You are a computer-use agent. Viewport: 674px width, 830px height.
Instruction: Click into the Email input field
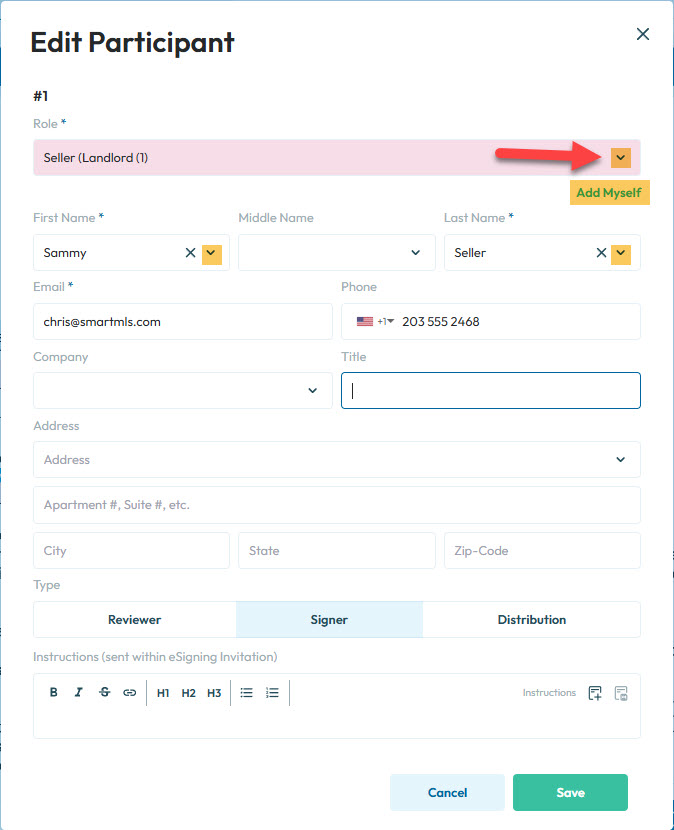183,322
